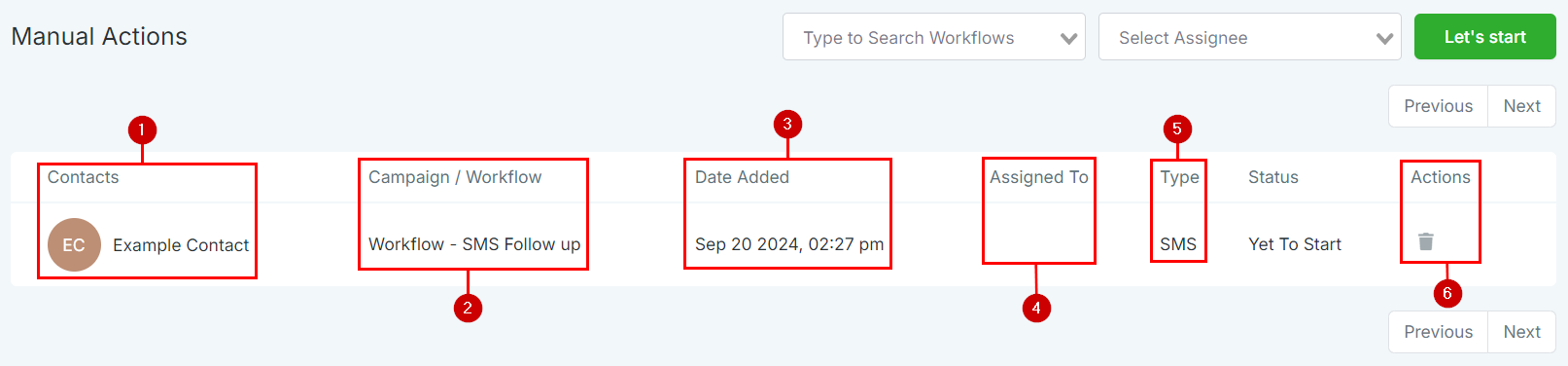Click the Yet To Start status cell
1568x366 pixels.
(1295, 244)
